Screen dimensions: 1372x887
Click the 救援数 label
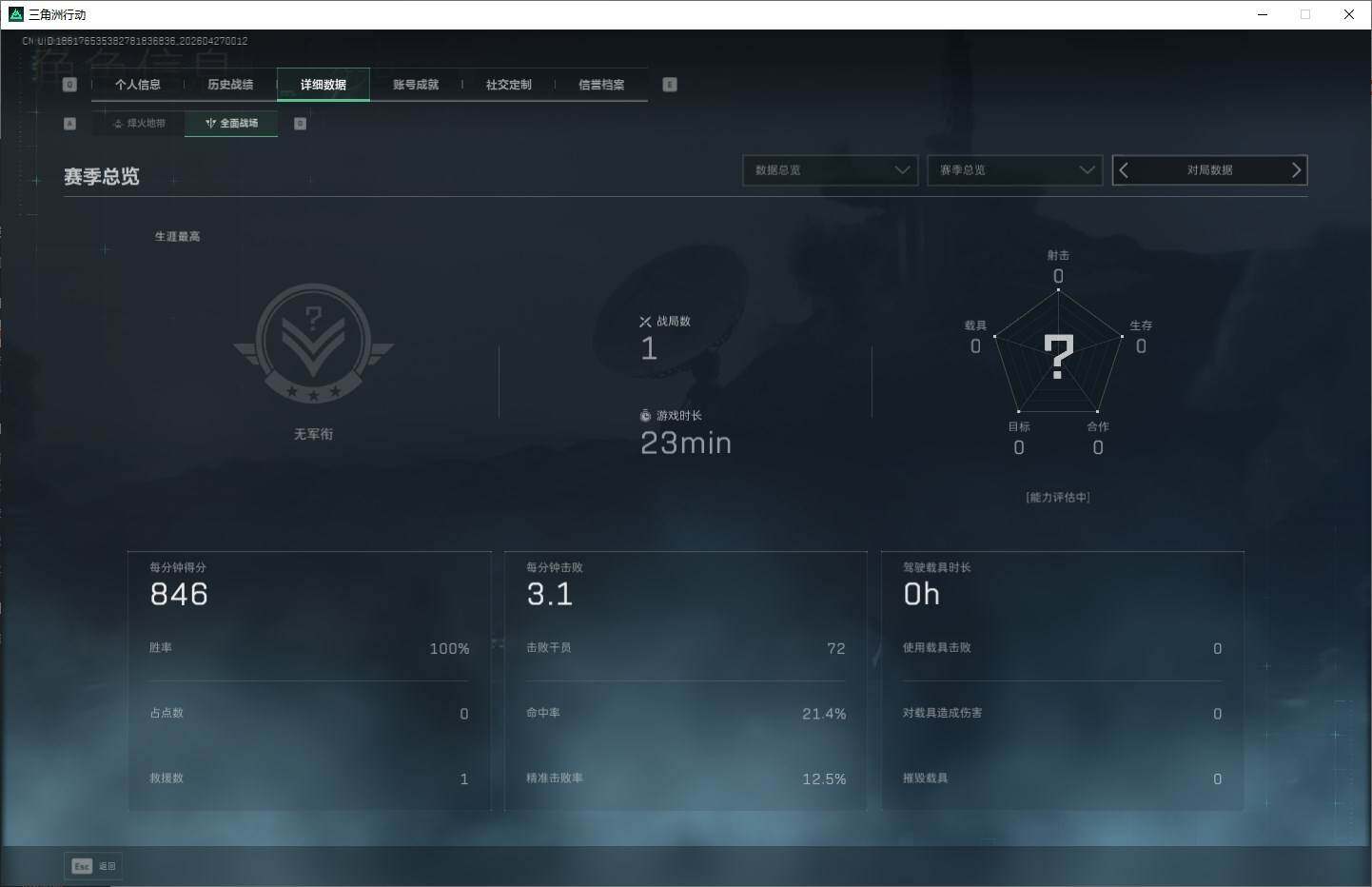click(167, 779)
